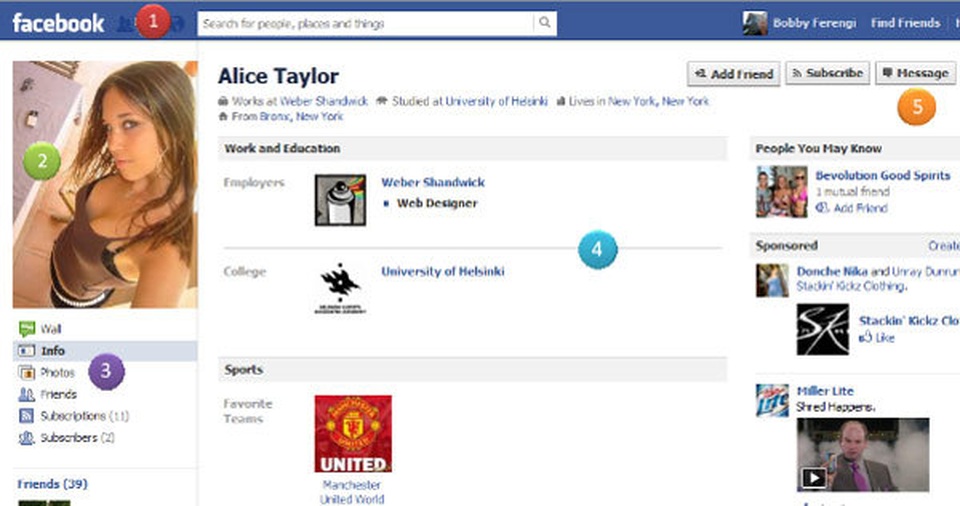Screen dimensions: 960x506
Task: Click the Subscribe button
Action: 828,73
